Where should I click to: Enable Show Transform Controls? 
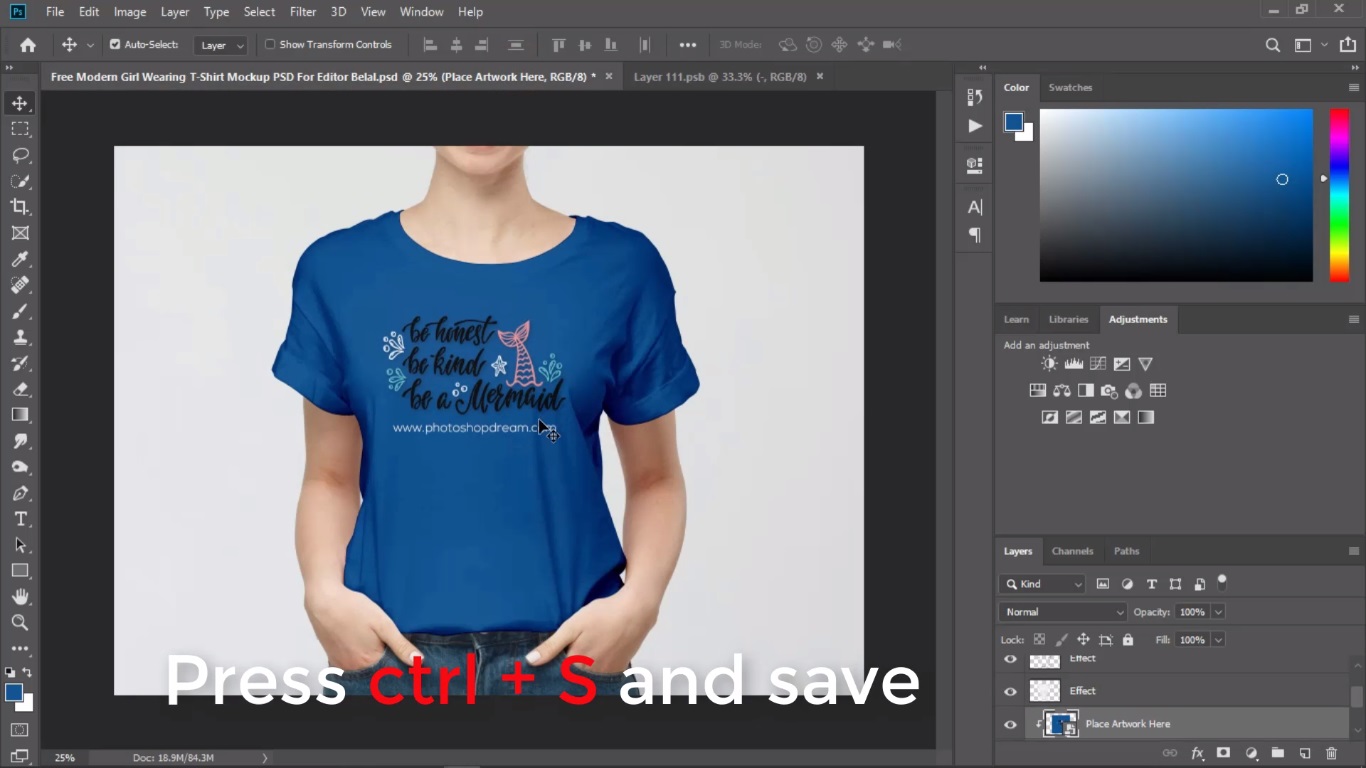click(270, 44)
